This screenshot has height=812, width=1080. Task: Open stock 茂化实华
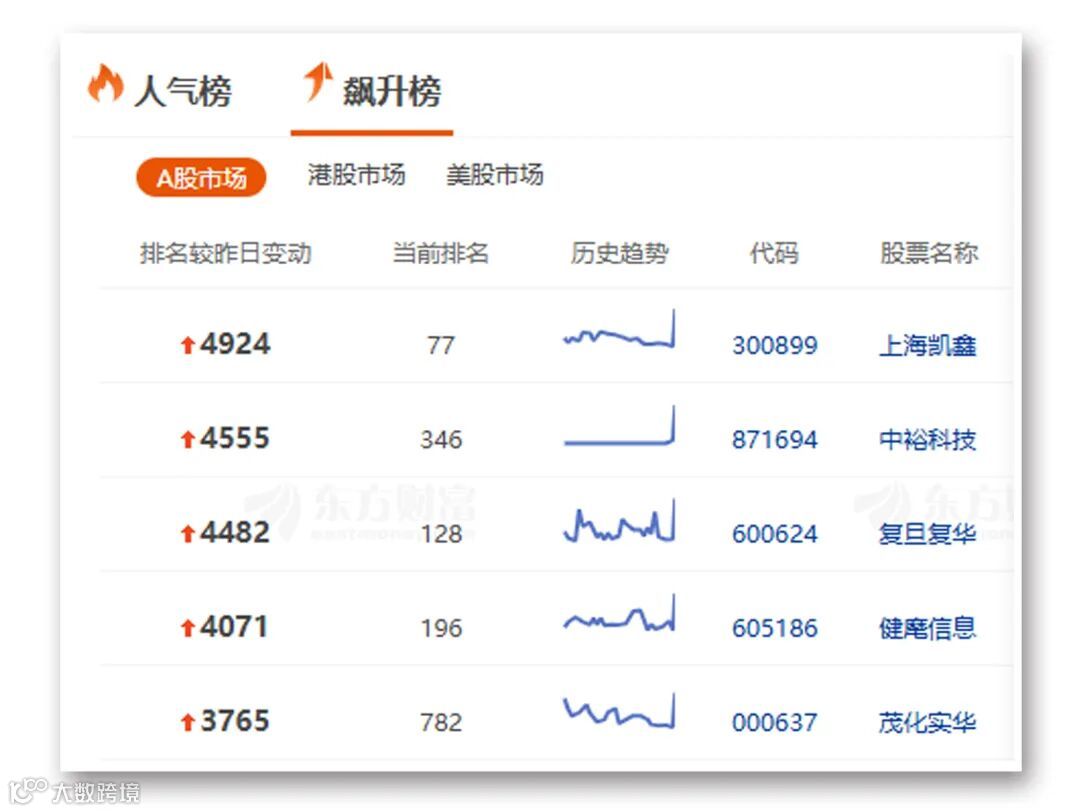click(927, 722)
